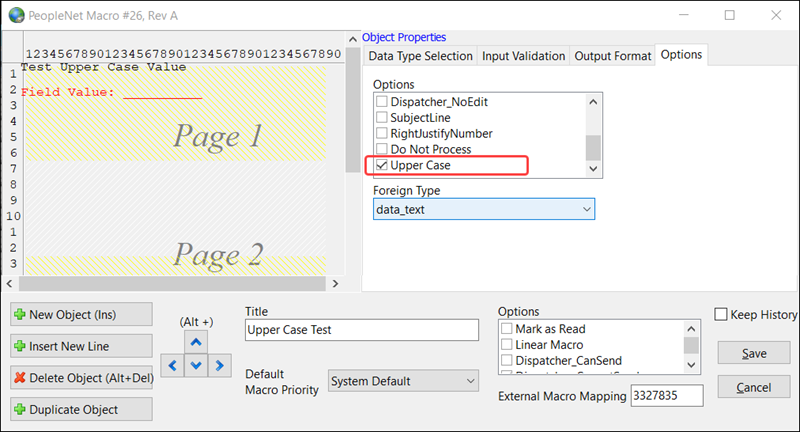The height and width of the screenshot is (432, 800).
Task: Click the New Object (Ins) button
Action: coord(81,314)
